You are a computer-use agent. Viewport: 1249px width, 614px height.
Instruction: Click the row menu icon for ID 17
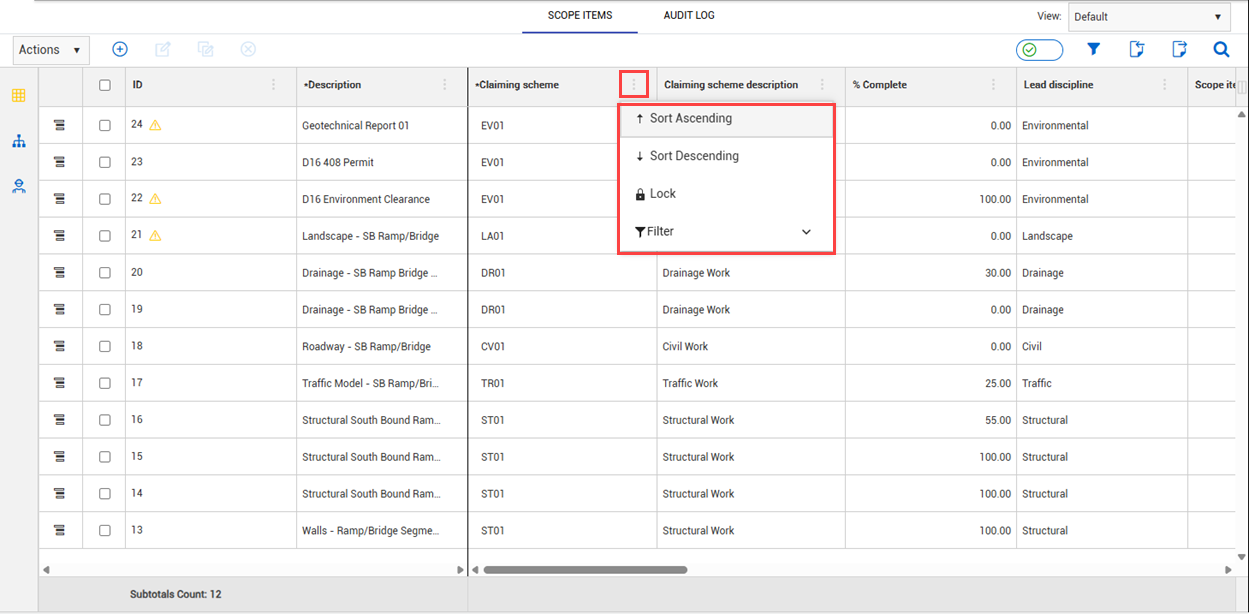coord(59,383)
